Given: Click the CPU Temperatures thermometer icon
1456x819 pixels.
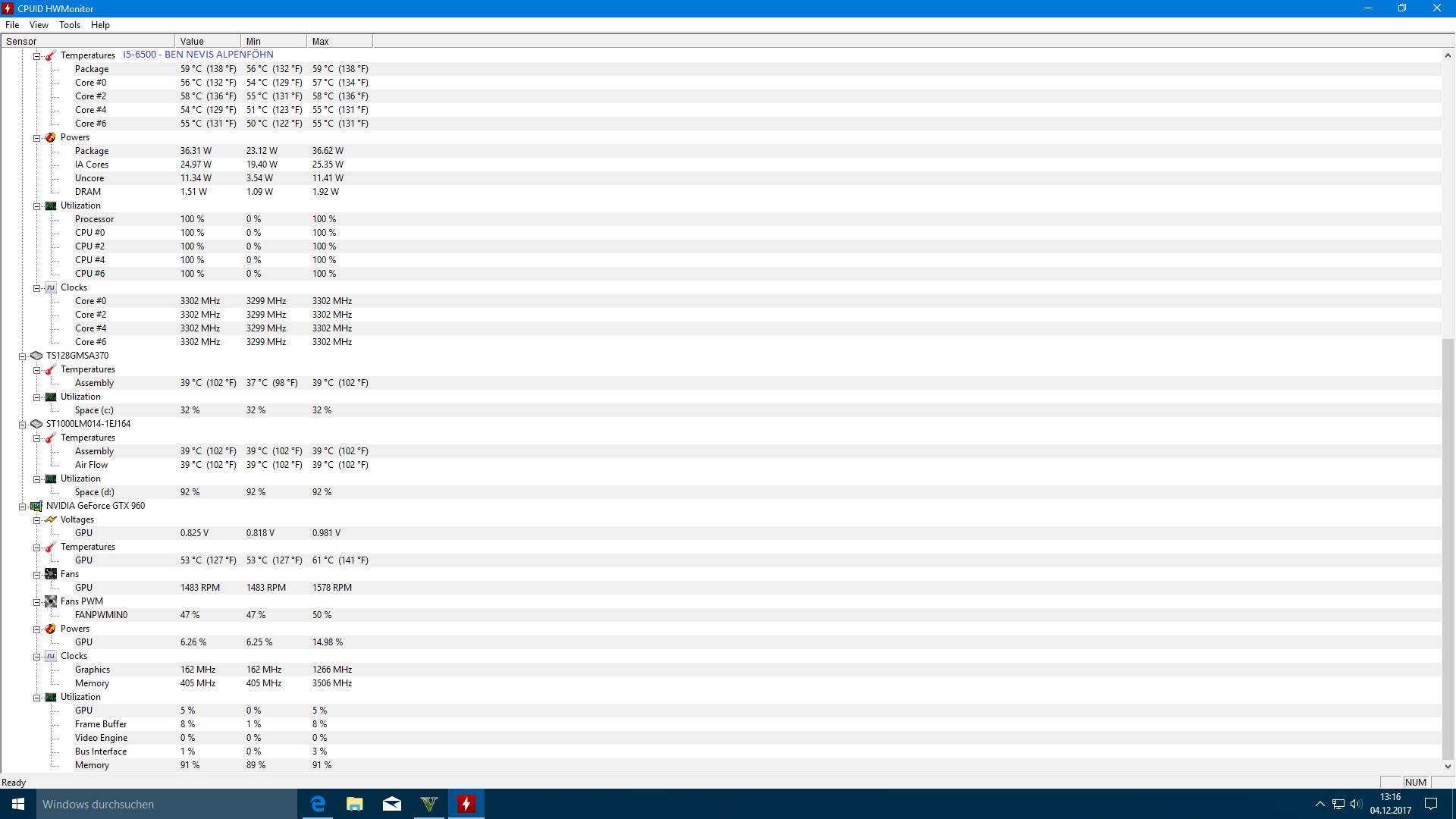Looking at the screenshot, I should pos(51,55).
